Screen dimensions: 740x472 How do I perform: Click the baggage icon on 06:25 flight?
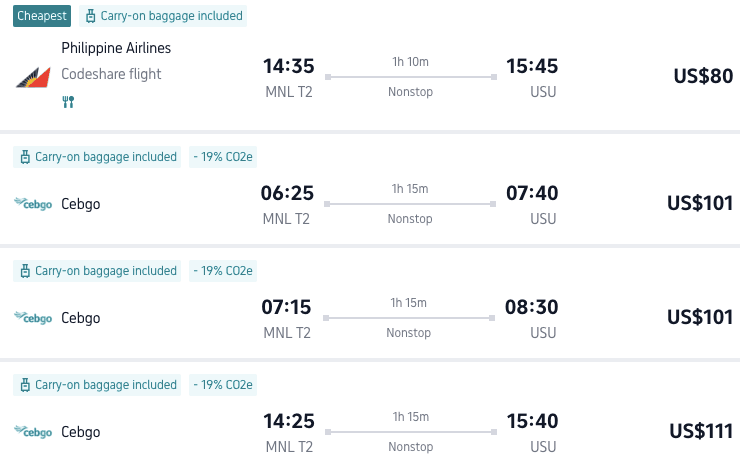25,157
